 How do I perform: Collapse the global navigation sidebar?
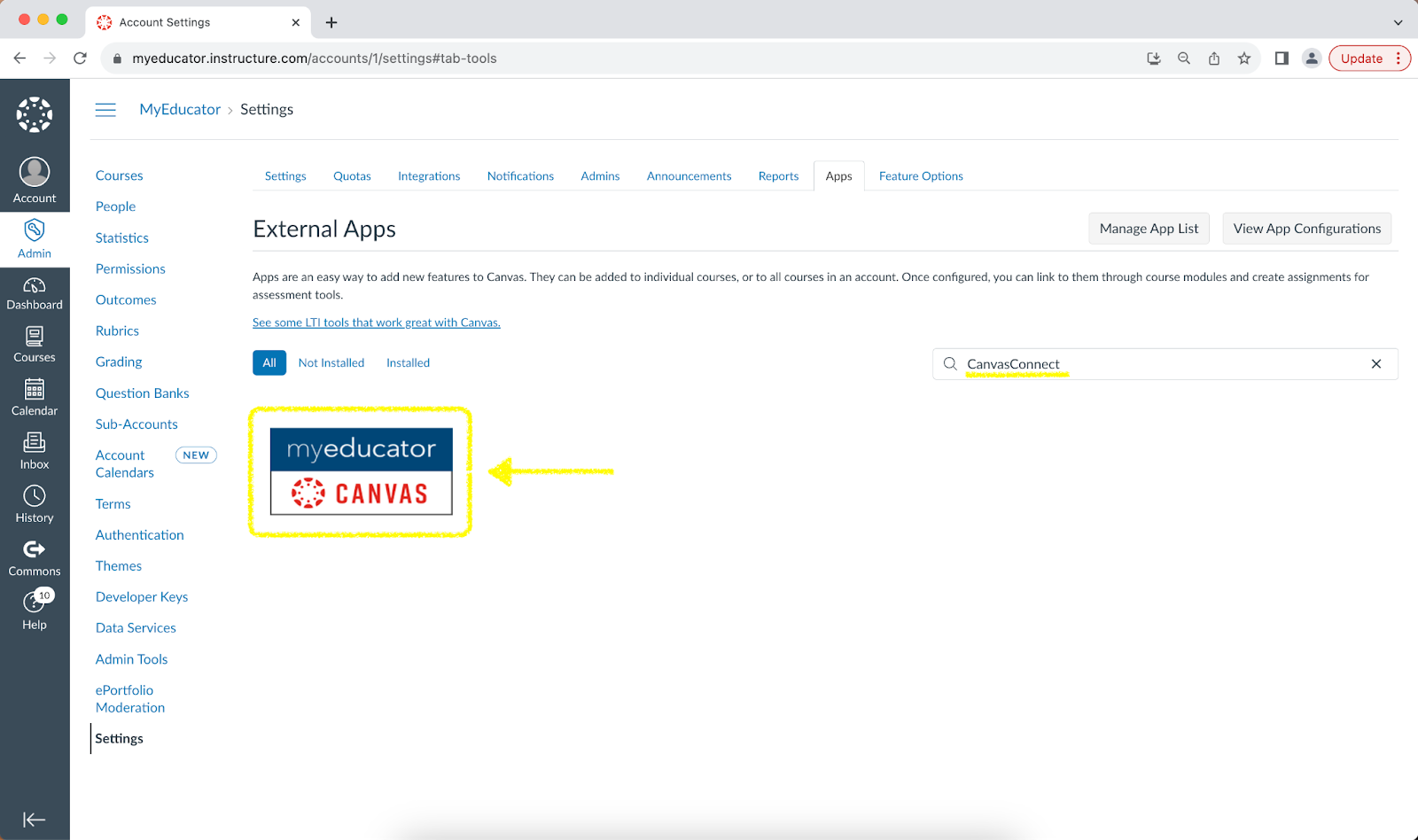coord(35,820)
